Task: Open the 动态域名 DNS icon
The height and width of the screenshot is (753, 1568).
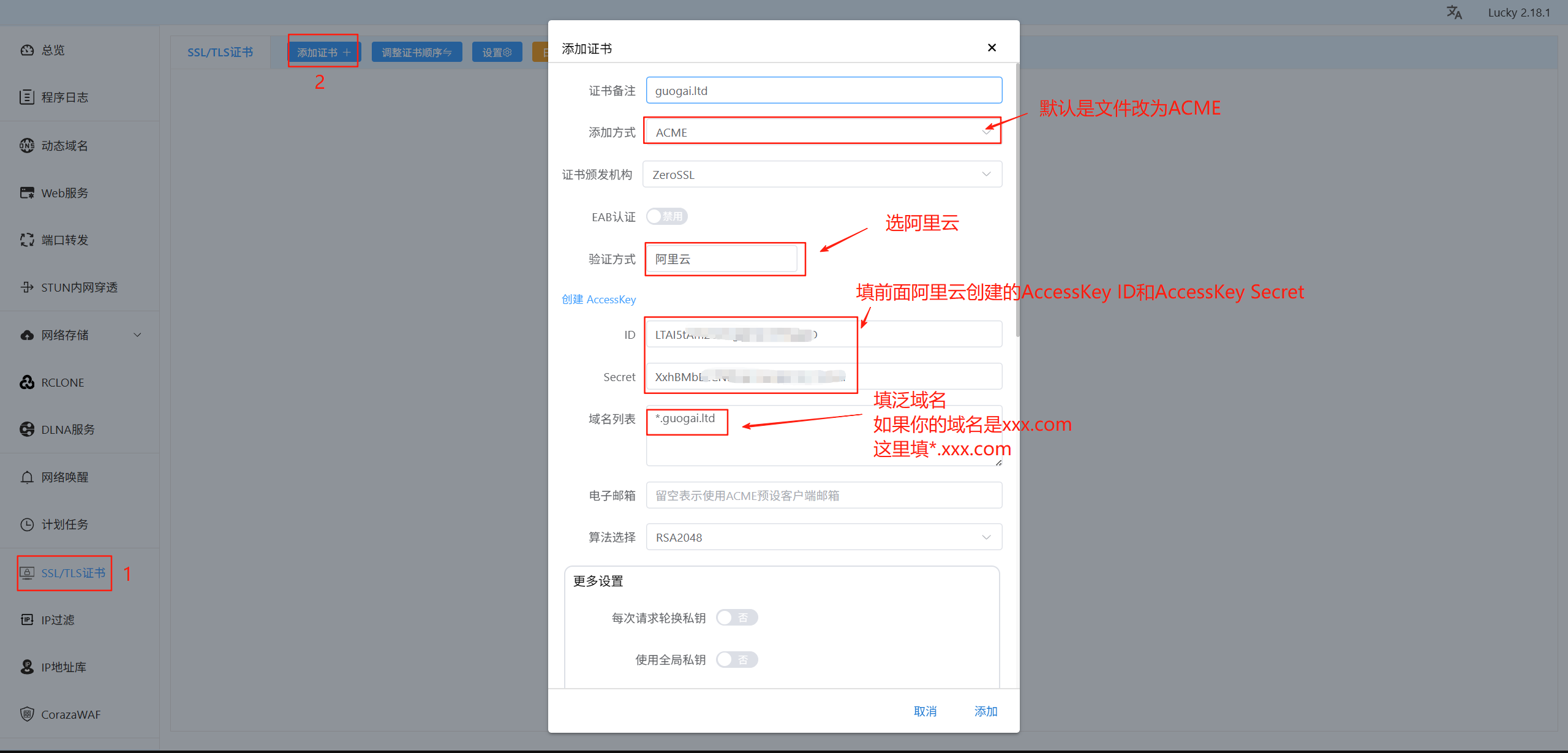Action: pyautogui.click(x=27, y=145)
